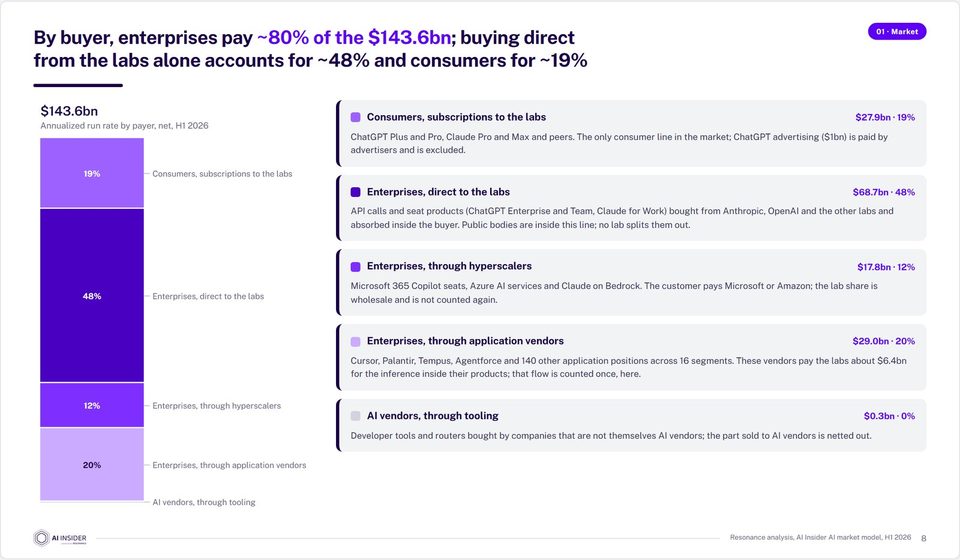Select the 19% consumers bar segment

(92, 173)
